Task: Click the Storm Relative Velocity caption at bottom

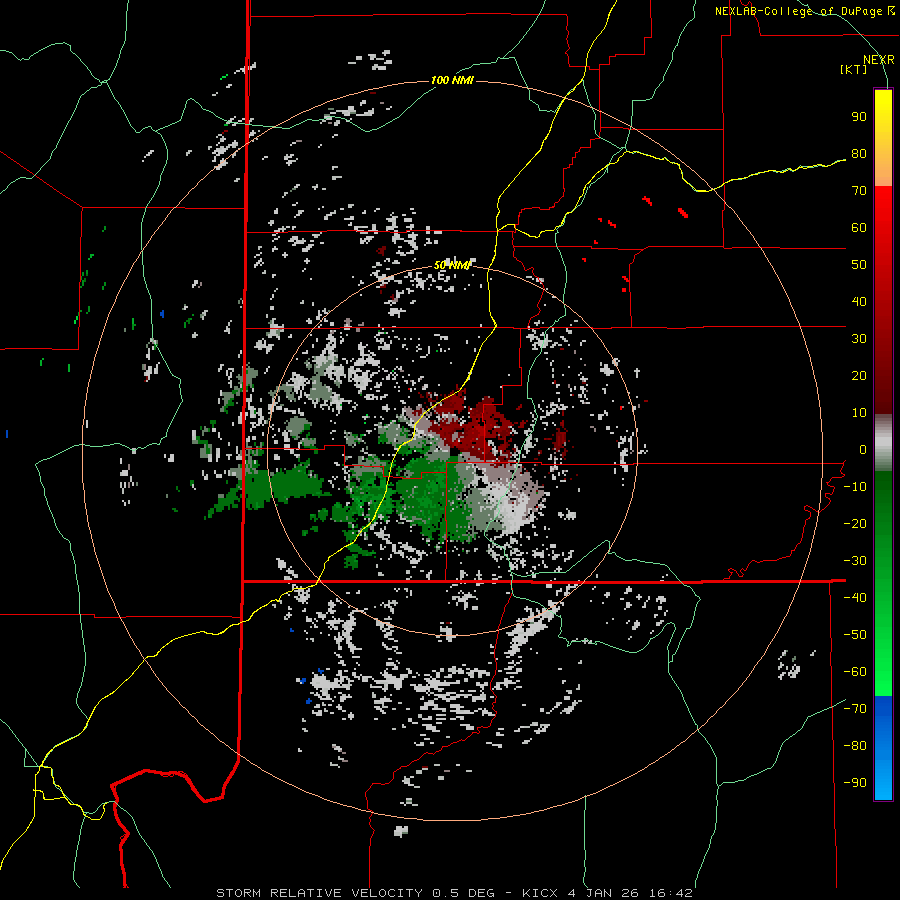Action: click(x=454, y=893)
